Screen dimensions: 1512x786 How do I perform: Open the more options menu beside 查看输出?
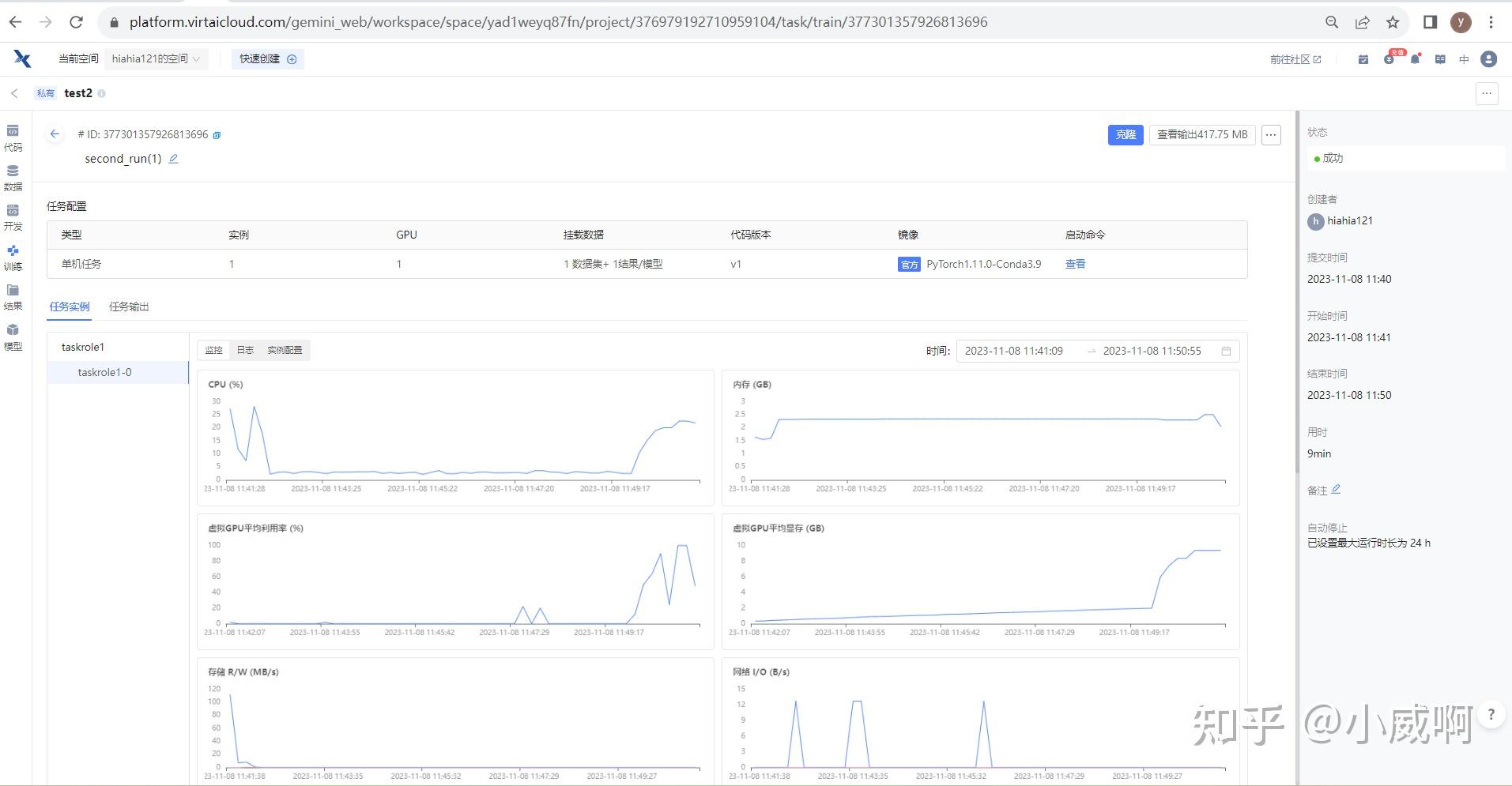coord(1271,135)
